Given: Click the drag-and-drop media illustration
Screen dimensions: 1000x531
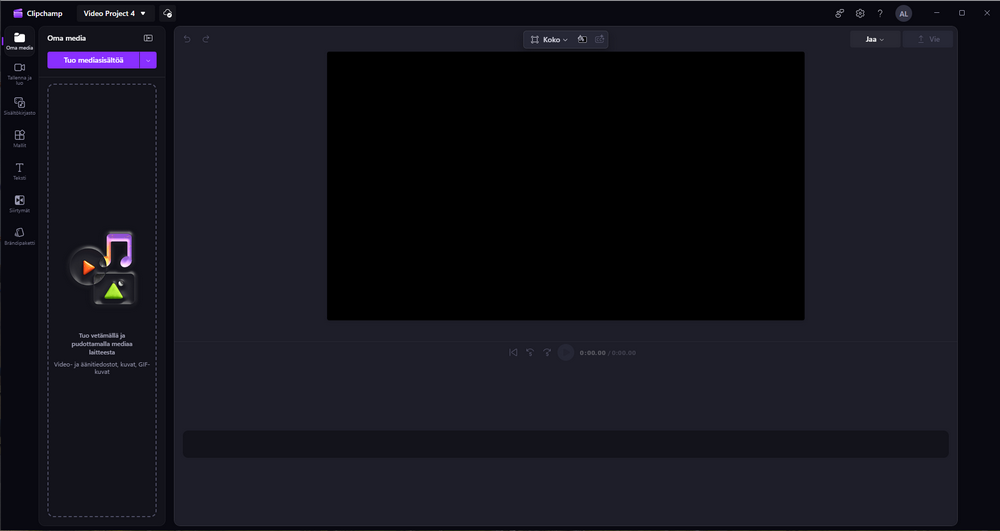Looking at the screenshot, I should point(102,268).
